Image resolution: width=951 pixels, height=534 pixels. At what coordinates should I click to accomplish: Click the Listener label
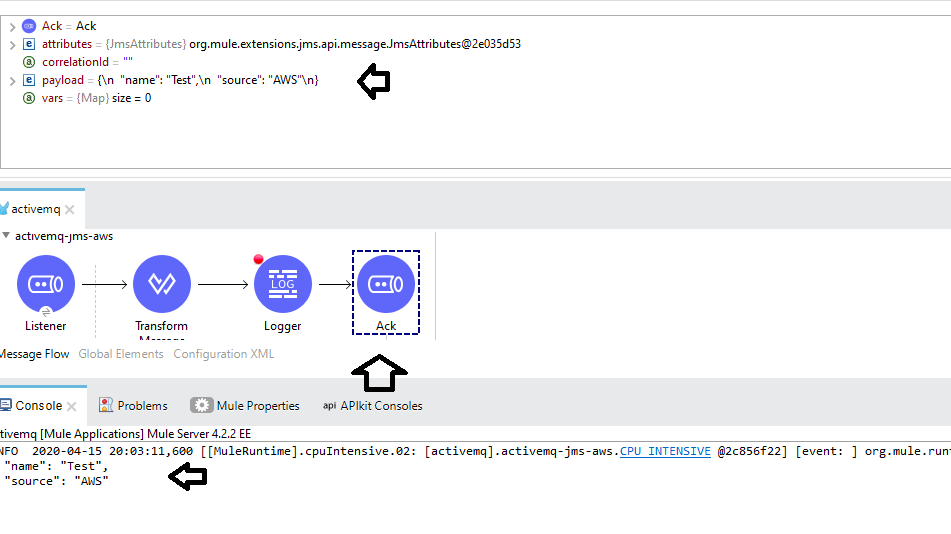tap(45, 326)
